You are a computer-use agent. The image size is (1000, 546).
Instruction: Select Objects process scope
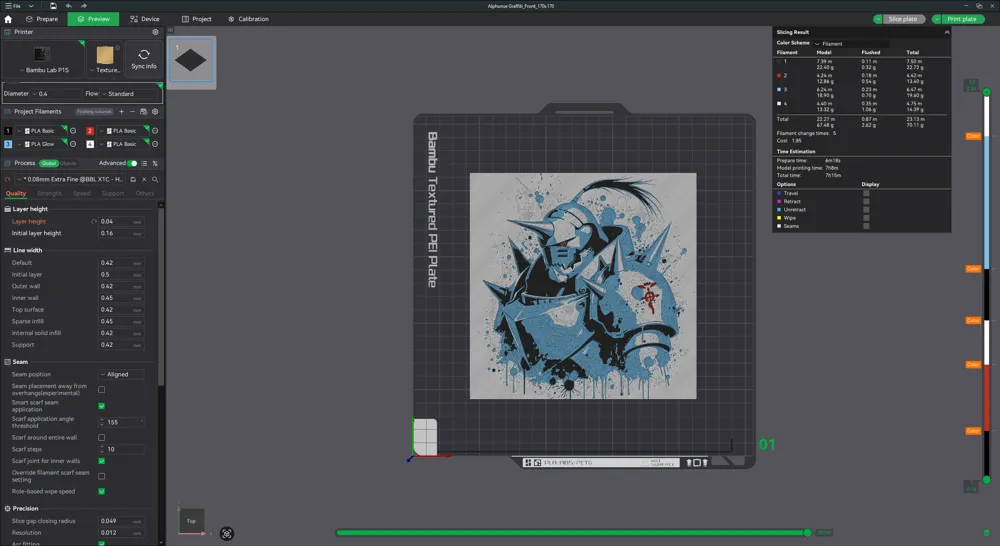pos(68,163)
